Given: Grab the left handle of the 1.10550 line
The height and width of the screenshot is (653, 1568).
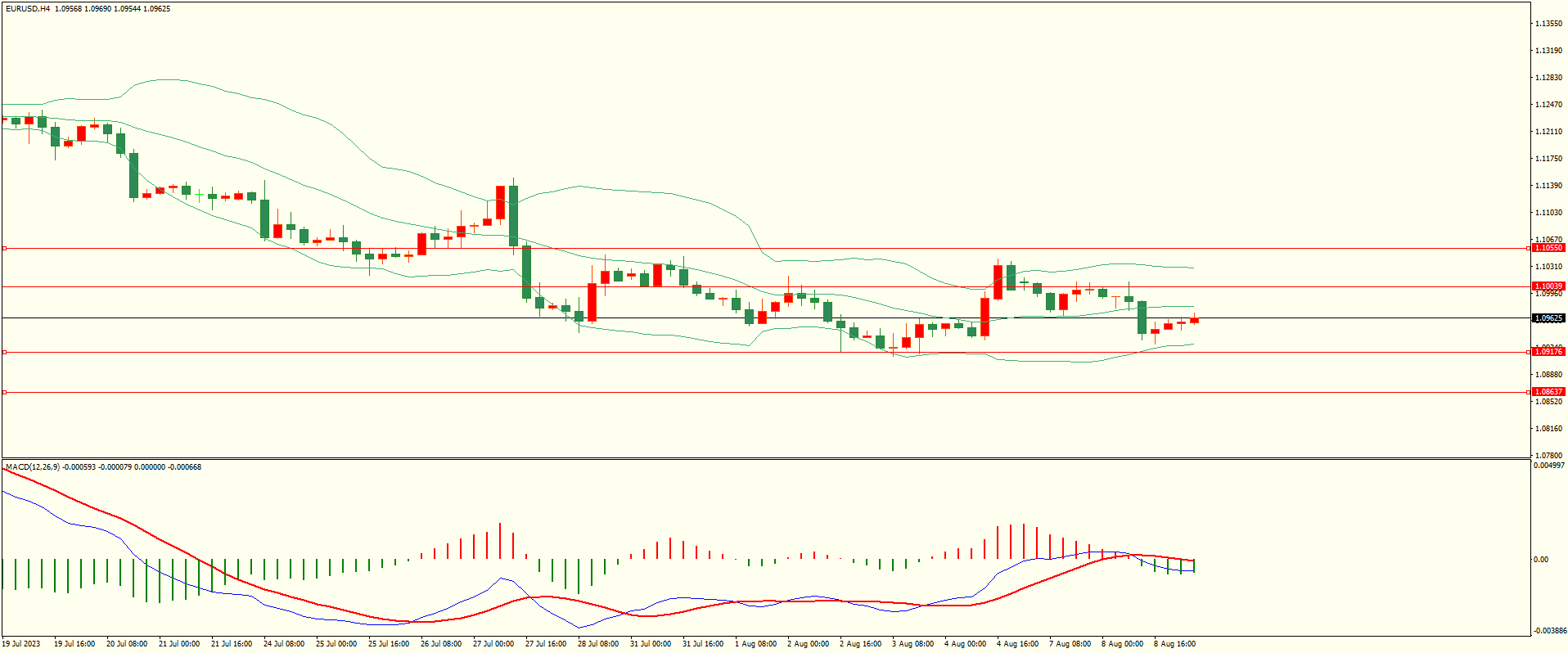Looking at the screenshot, I should 4,248.
